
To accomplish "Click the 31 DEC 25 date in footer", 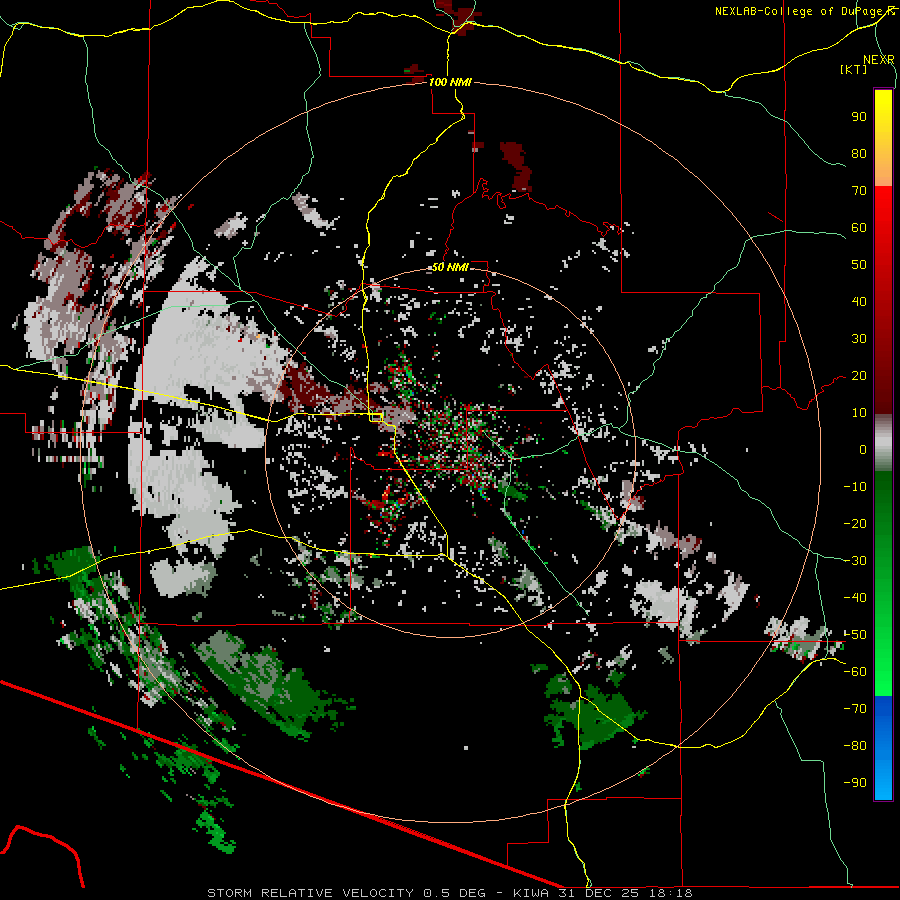I will click(600, 893).
